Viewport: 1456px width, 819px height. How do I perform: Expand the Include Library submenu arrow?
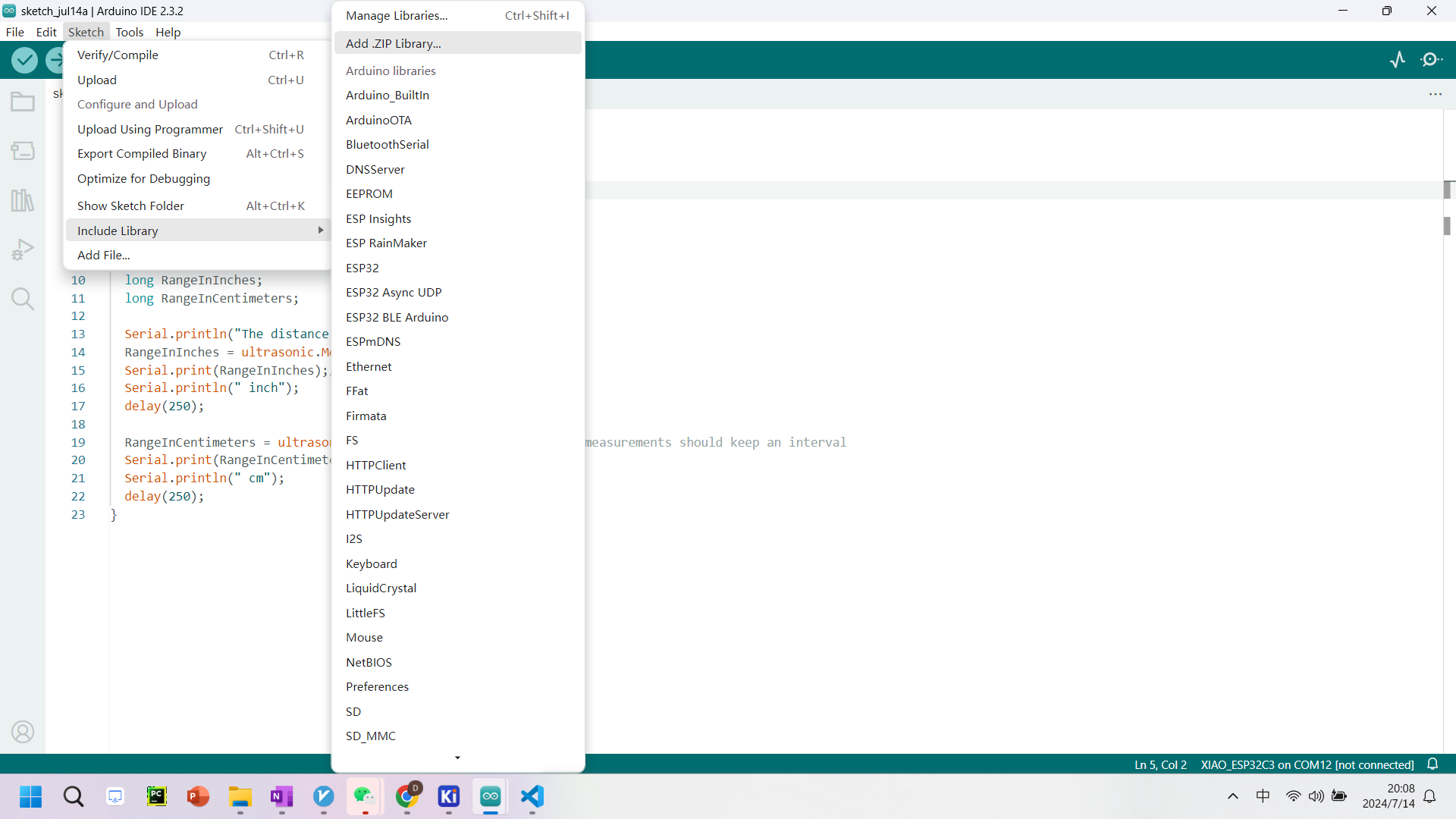tap(321, 231)
